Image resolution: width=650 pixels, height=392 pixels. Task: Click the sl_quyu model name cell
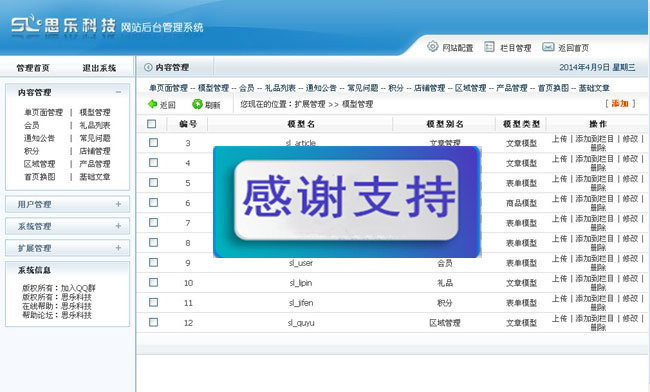click(301, 322)
